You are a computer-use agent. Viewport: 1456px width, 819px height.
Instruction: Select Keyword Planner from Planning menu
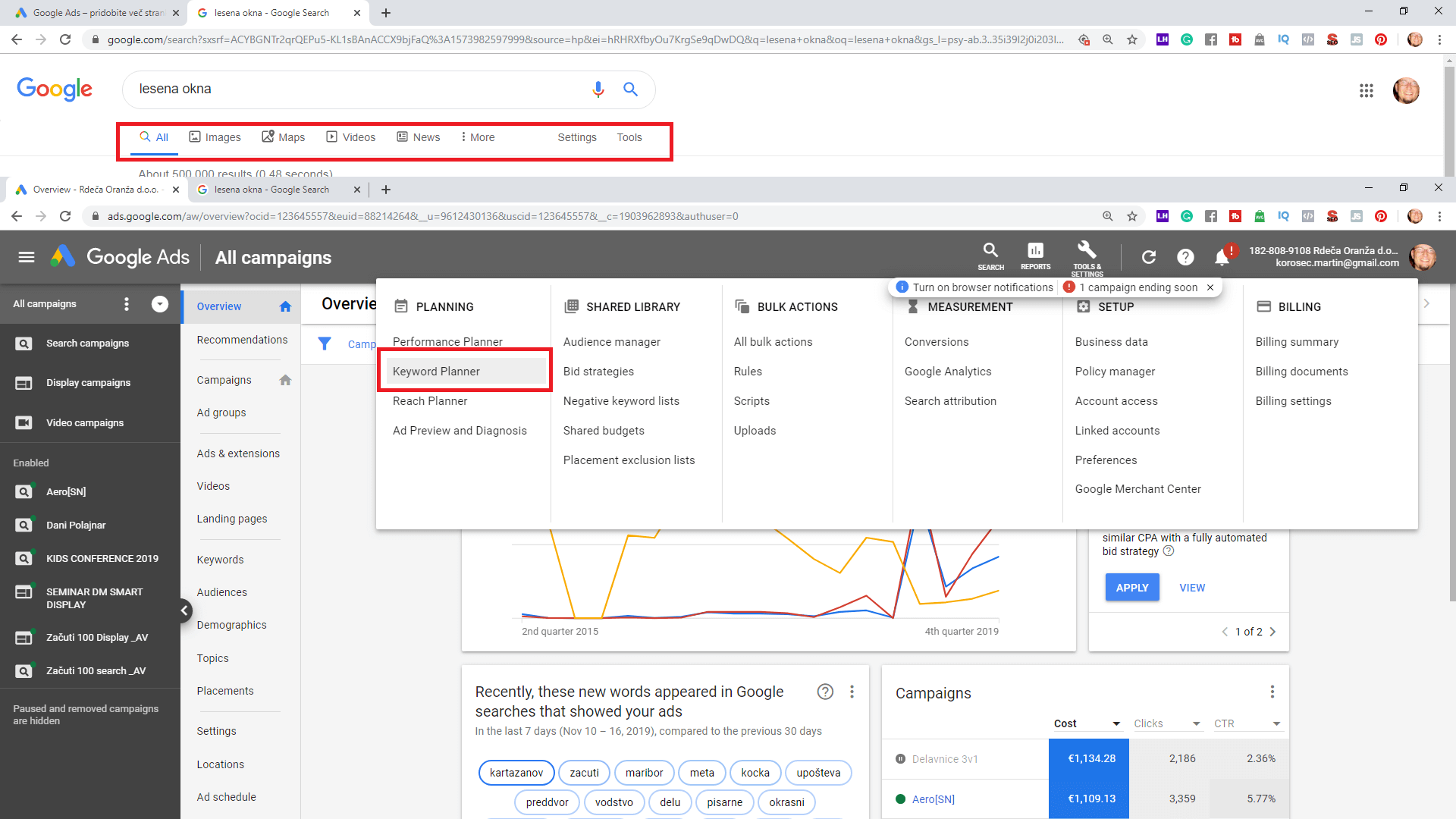coord(436,372)
